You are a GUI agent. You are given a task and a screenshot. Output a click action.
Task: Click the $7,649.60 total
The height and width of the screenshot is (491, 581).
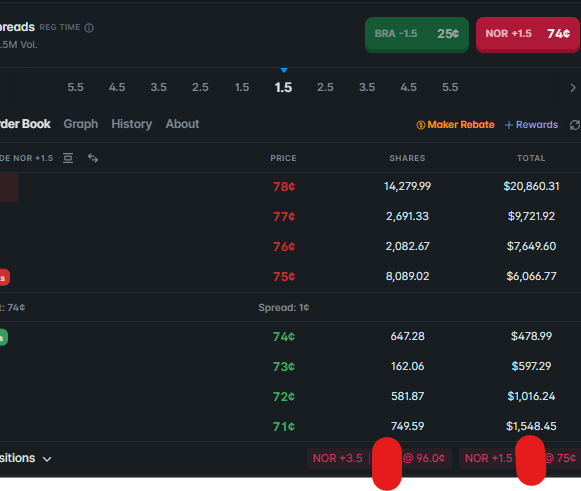coord(531,246)
